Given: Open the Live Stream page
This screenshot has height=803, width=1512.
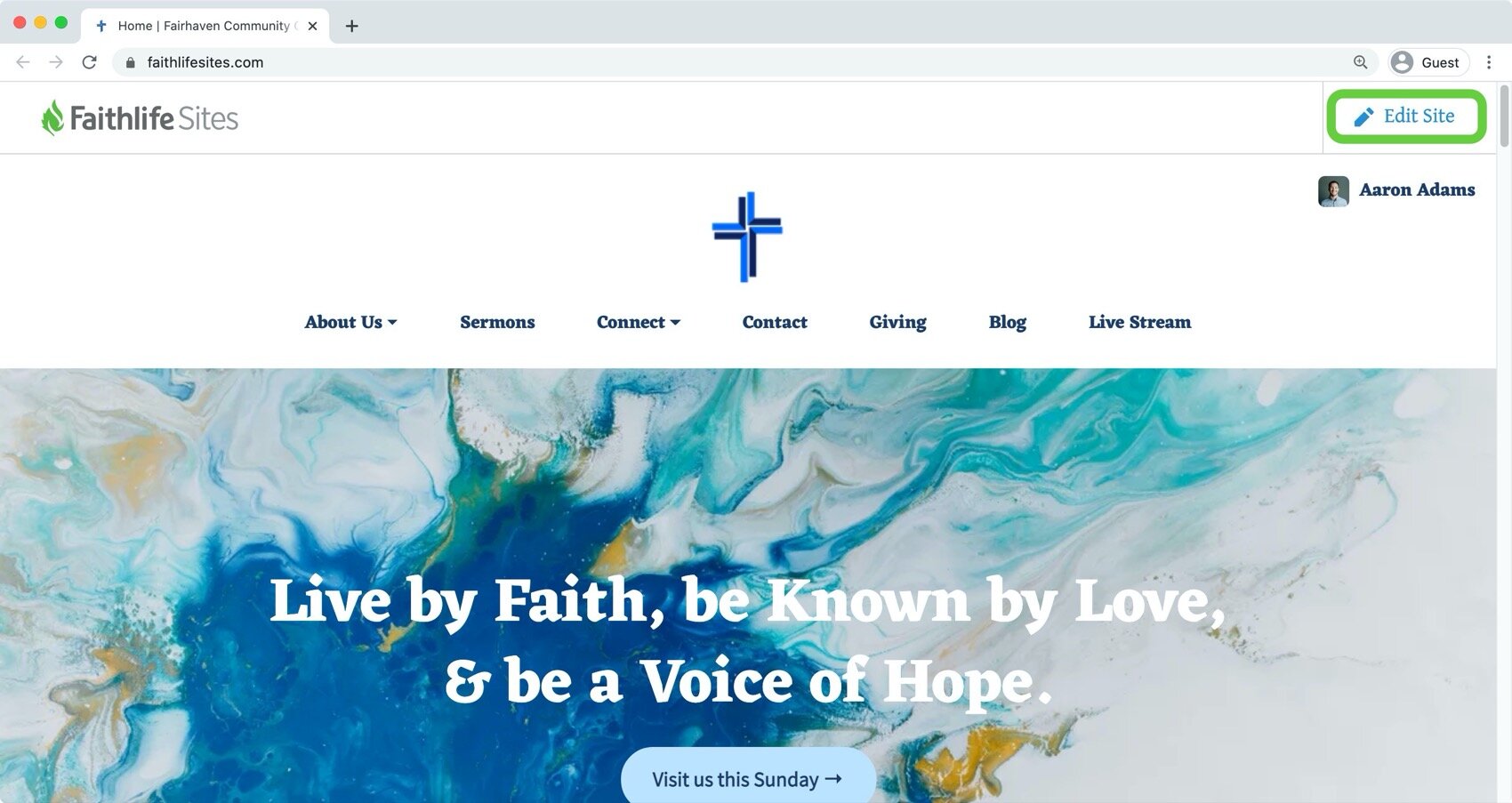Looking at the screenshot, I should pyautogui.click(x=1139, y=322).
